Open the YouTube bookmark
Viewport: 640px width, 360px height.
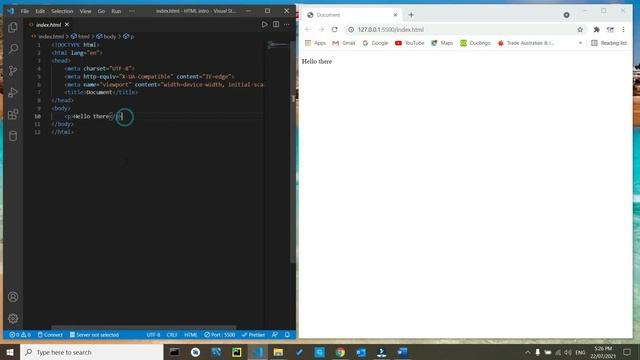[x=409, y=43]
